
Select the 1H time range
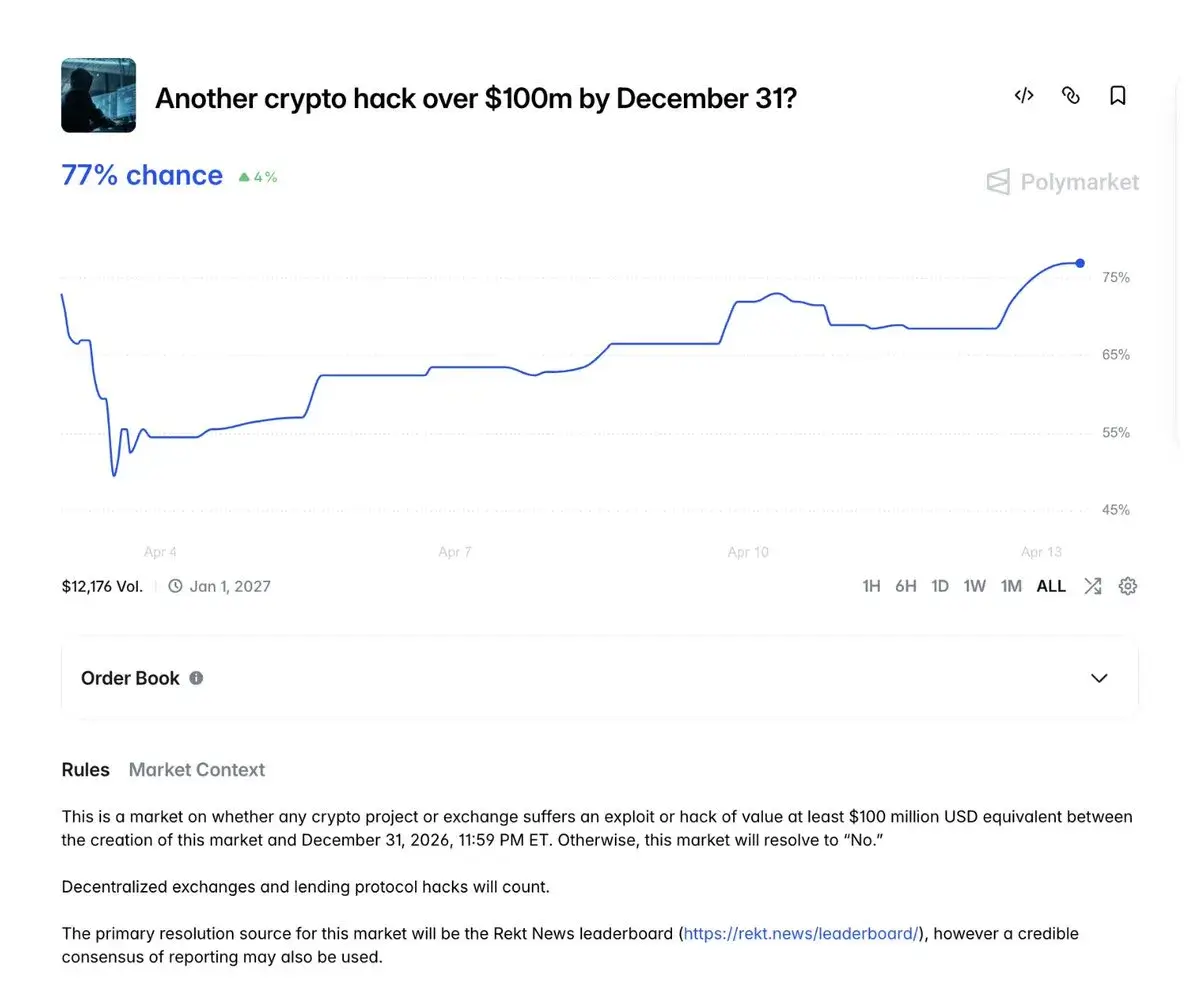[x=871, y=586]
